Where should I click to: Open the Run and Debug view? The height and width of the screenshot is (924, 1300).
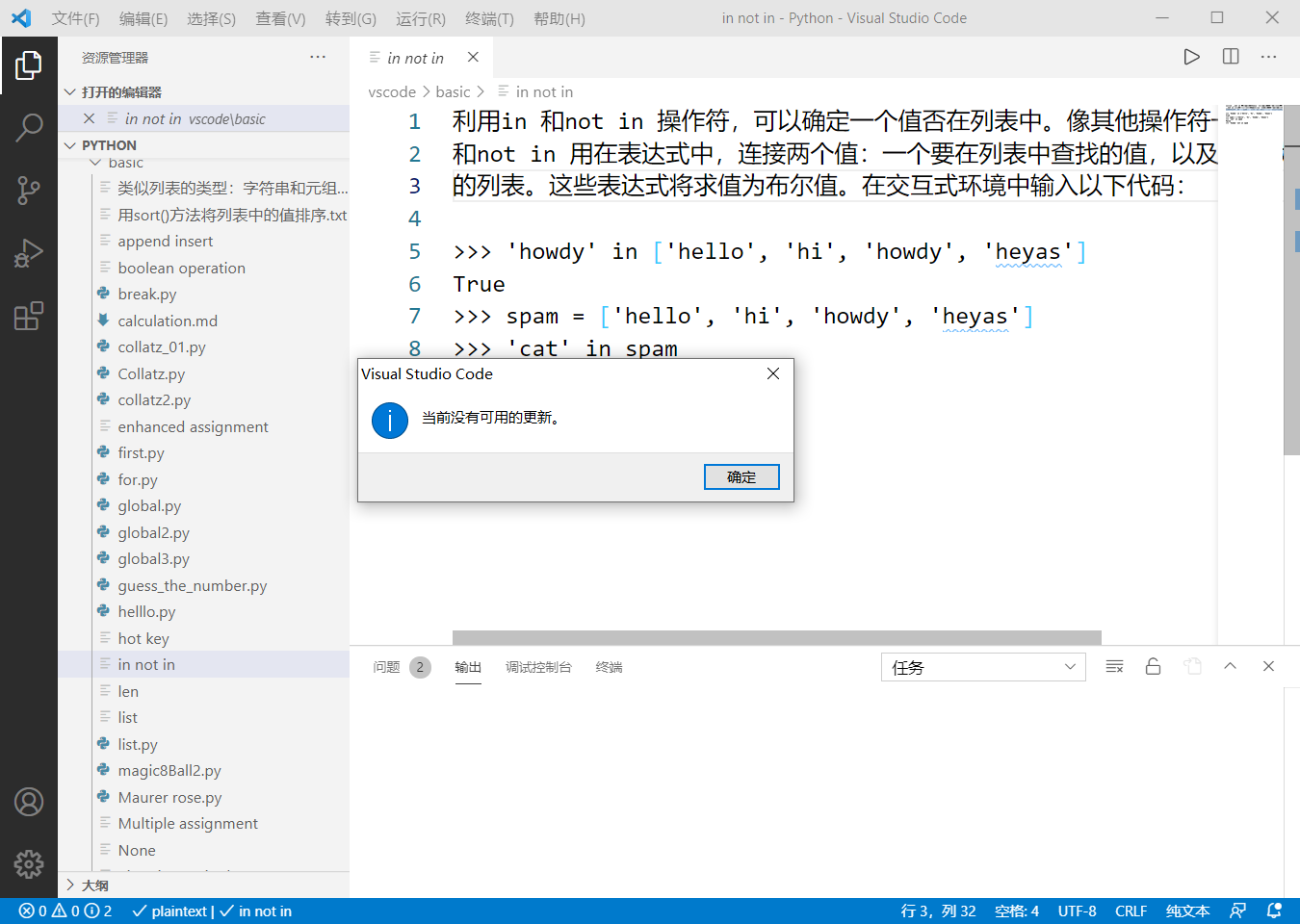[29, 253]
